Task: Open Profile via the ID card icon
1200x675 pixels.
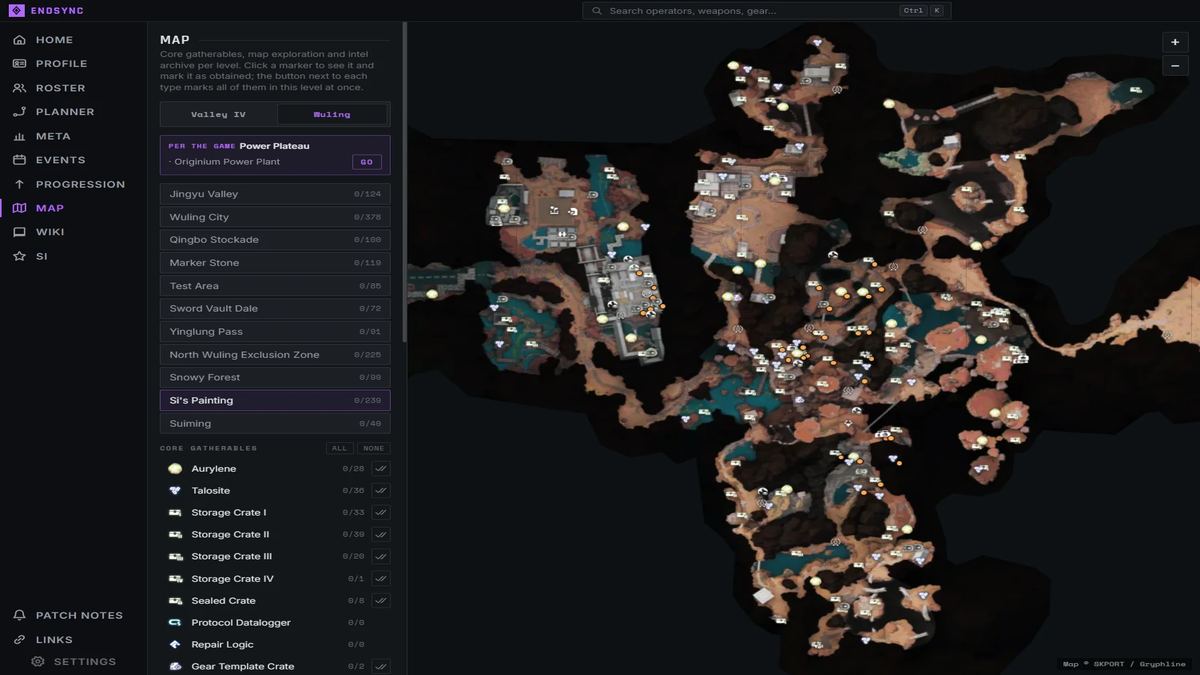Action: point(19,64)
